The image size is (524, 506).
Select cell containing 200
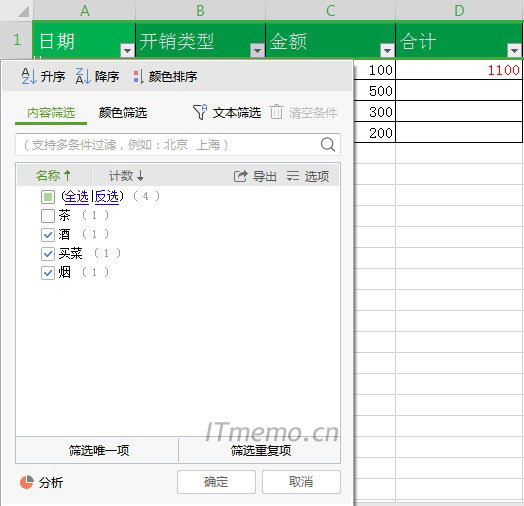[x=374, y=133]
